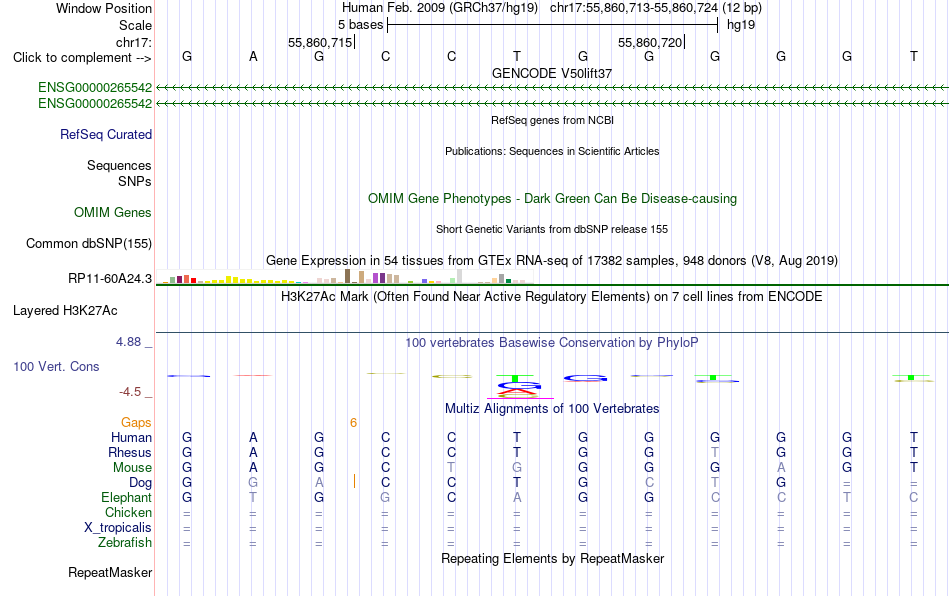Click 'Publications: Sequences in Scientific Articles' title
Image resolution: width=950 pixels, height=596 pixels.
pos(552,151)
